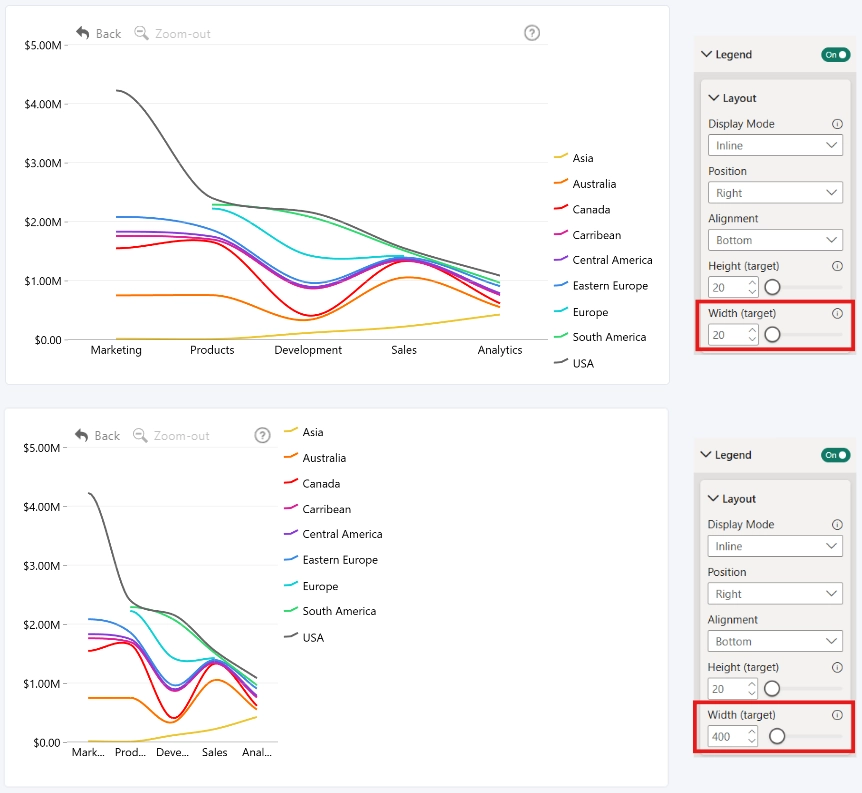
Task: Click the Australia legend entry in the bottom chart
Action: pyautogui.click(x=315, y=458)
